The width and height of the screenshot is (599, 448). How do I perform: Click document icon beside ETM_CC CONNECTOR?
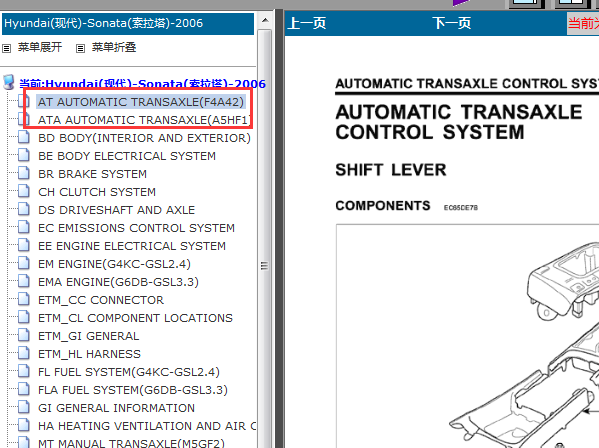tap(24, 299)
